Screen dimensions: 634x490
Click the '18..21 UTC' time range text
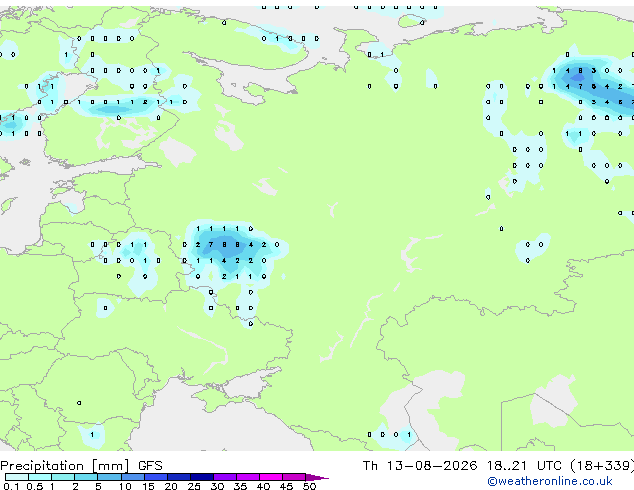click(524, 466)
